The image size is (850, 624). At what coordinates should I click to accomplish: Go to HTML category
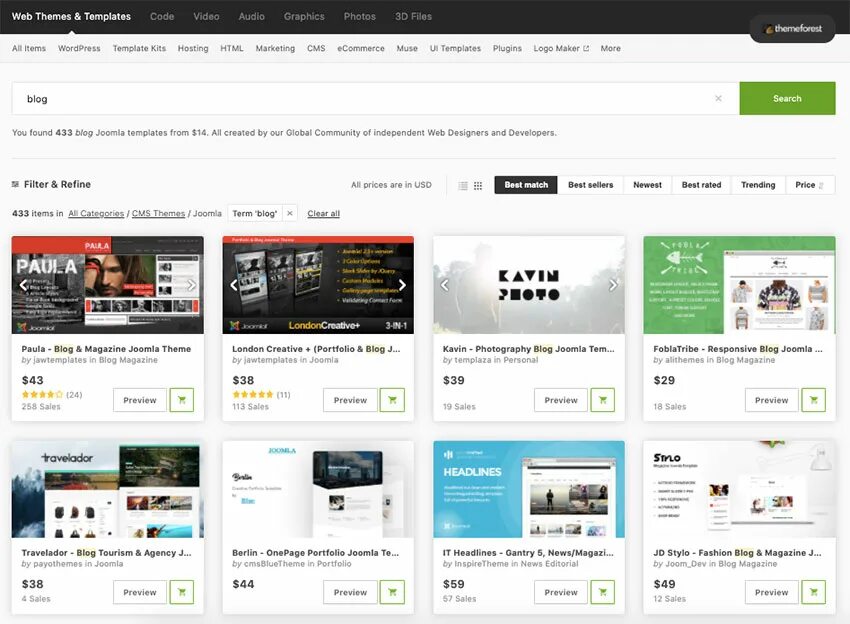[x=231, y=48]
